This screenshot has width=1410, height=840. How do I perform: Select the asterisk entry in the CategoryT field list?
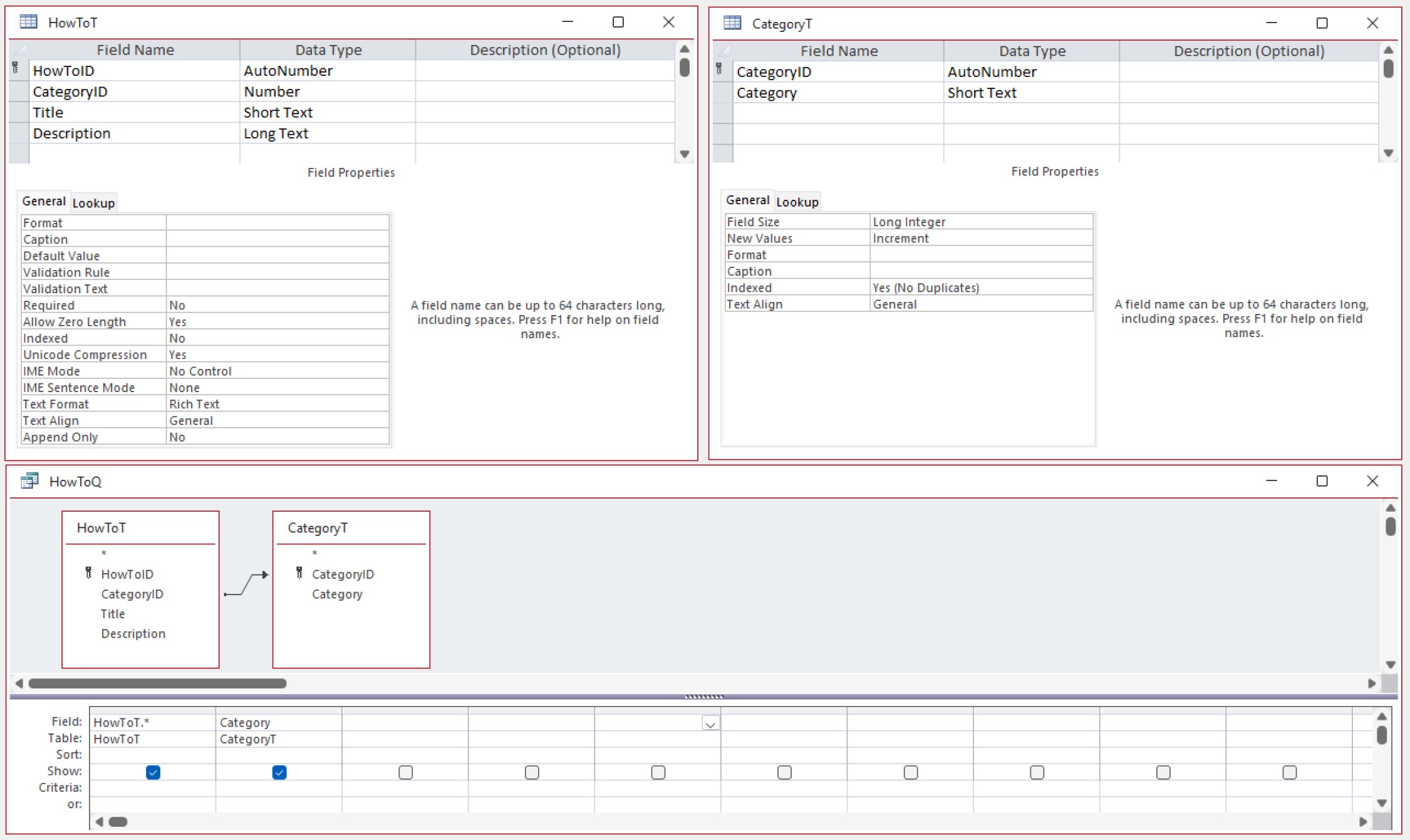(x=314, y=554)
